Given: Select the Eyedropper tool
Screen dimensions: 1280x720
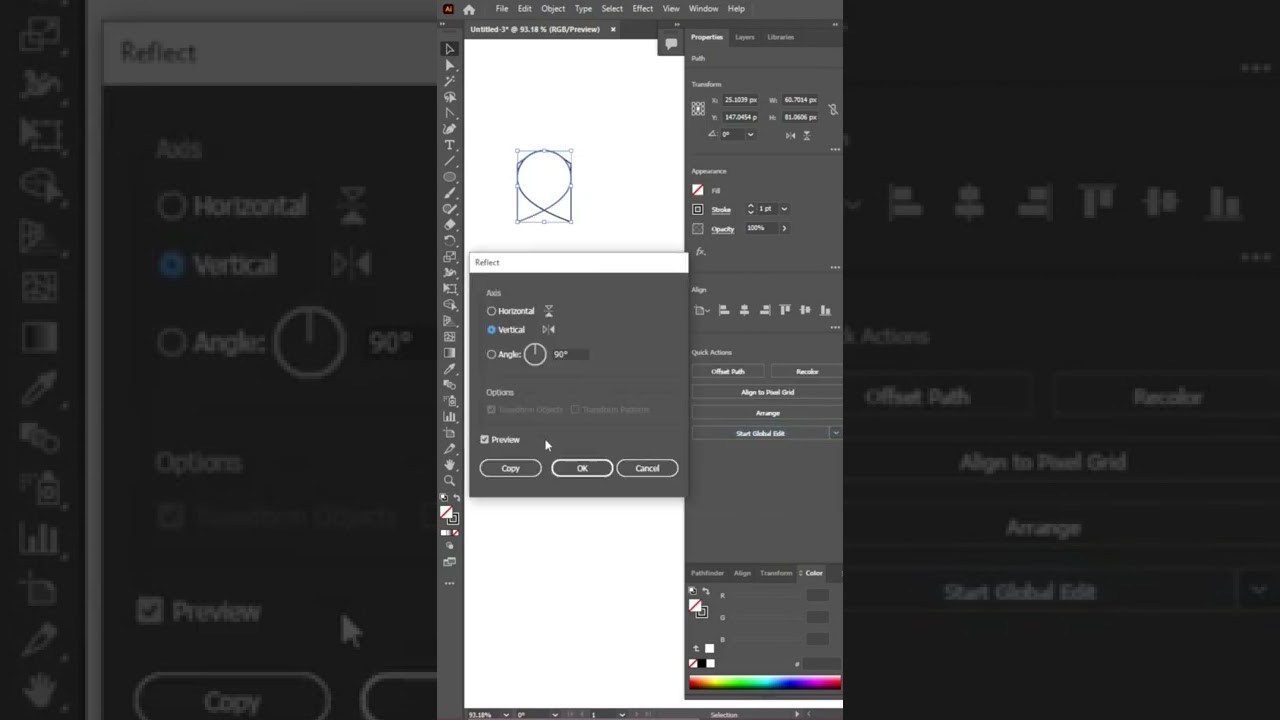Looking at the screenshot, I should 450,369.
